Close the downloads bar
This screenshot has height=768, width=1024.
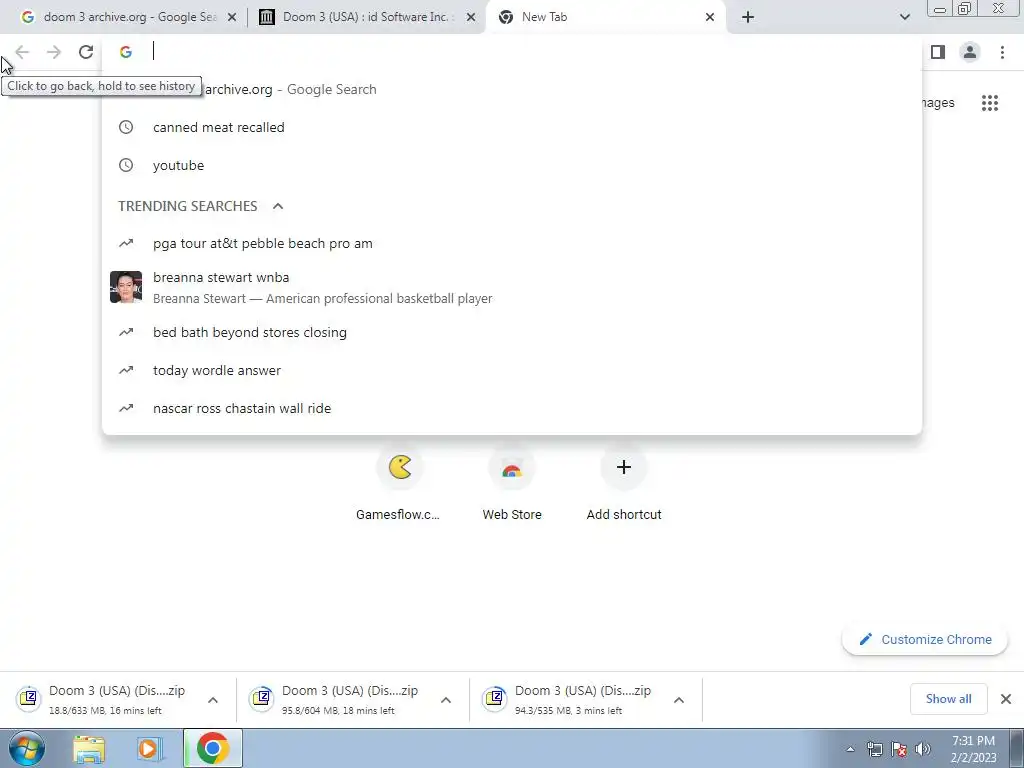pos(1006,699)
